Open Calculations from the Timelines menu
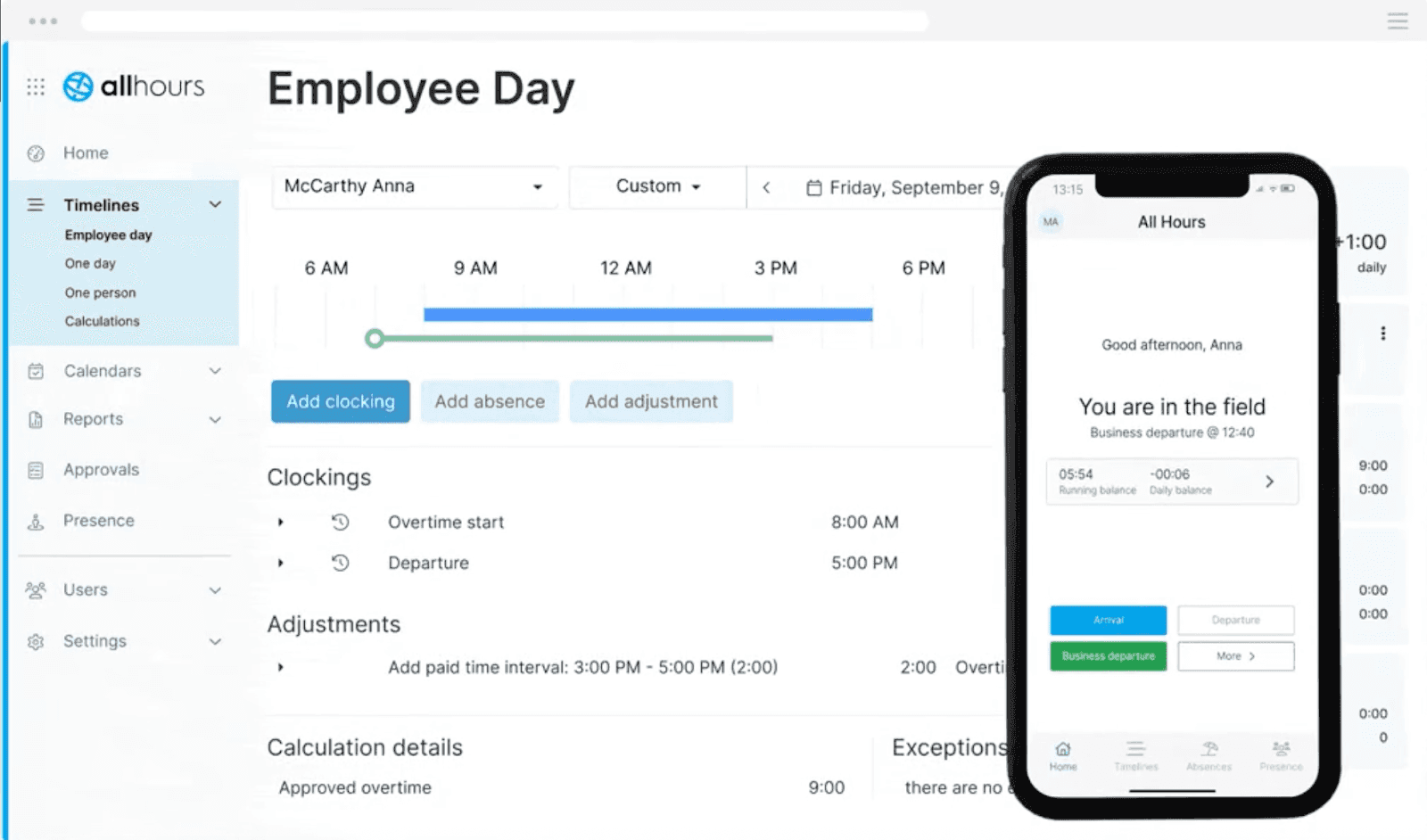Viewport: 1427px width, 840px height. 102,321
